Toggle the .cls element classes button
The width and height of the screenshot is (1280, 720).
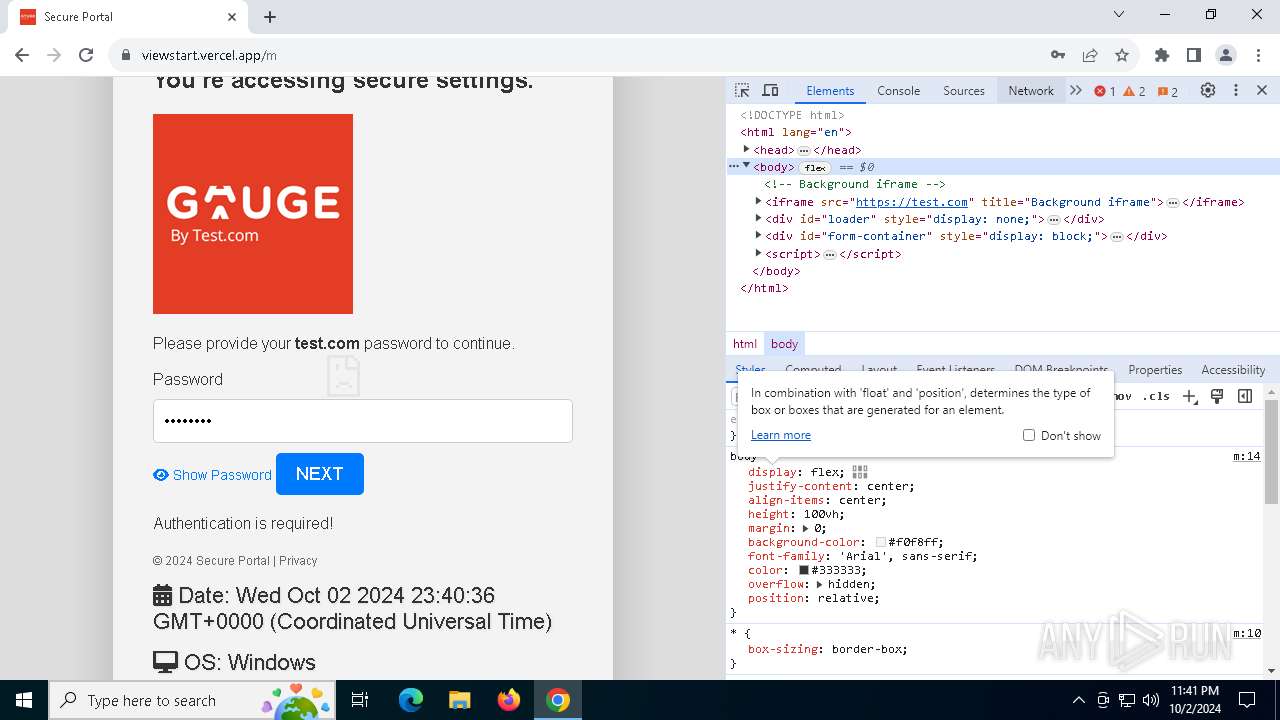1157,396
